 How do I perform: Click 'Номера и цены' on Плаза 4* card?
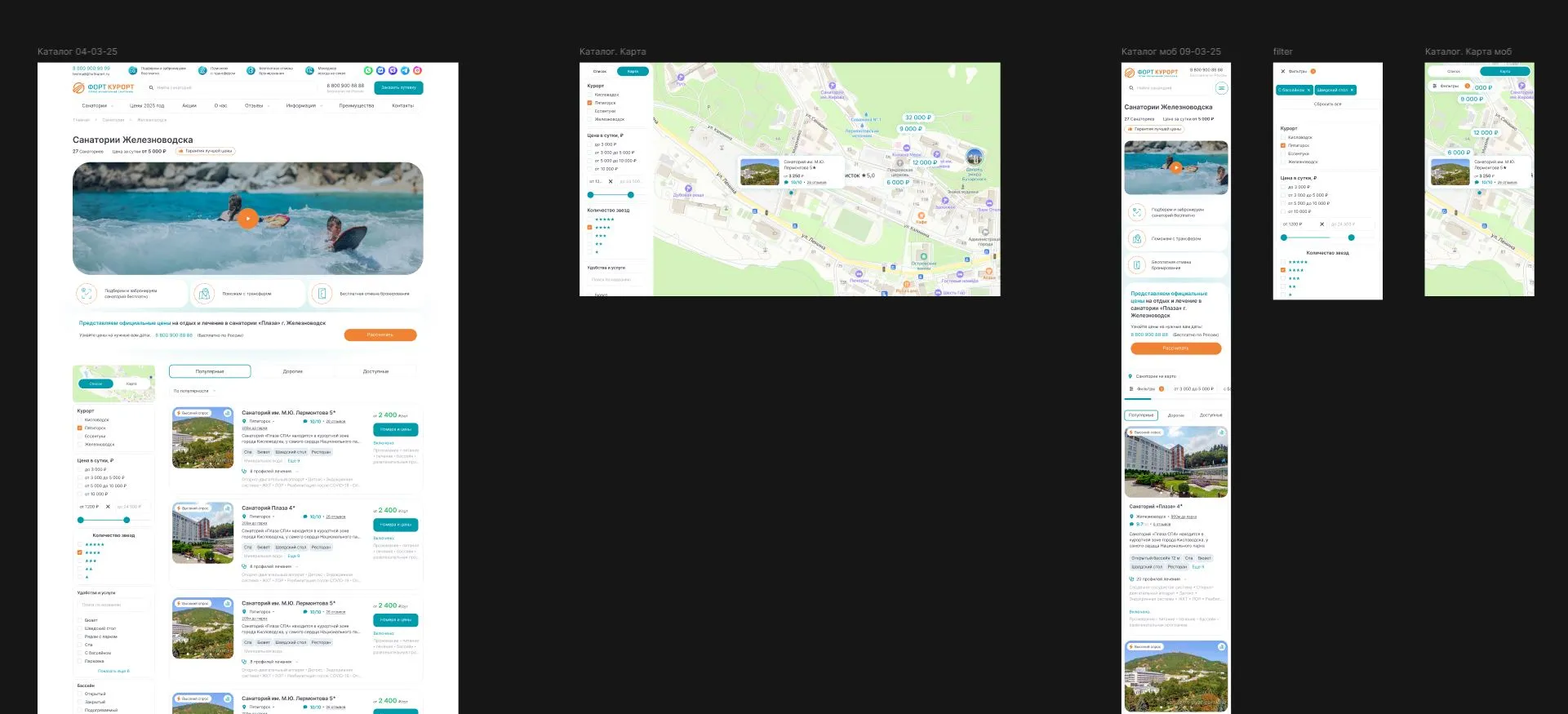(396, 525)
